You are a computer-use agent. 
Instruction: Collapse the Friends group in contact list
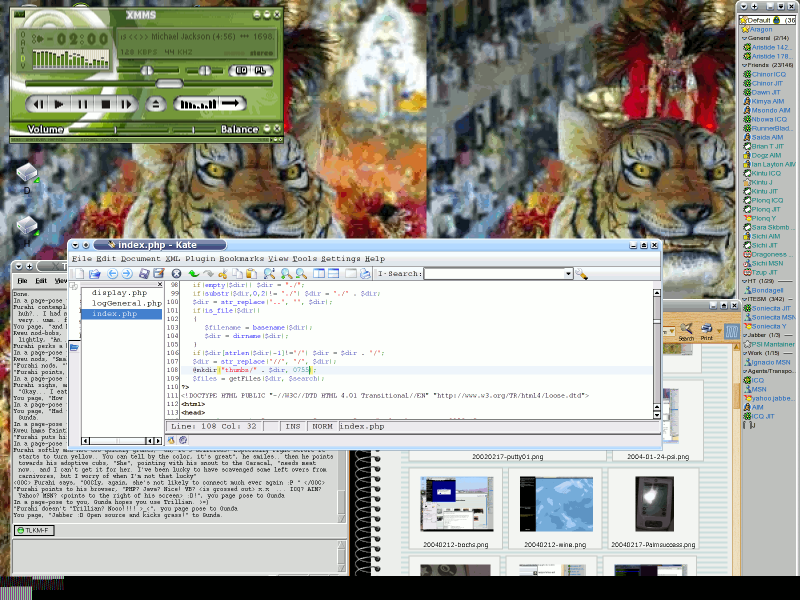(x=743, y=65)
